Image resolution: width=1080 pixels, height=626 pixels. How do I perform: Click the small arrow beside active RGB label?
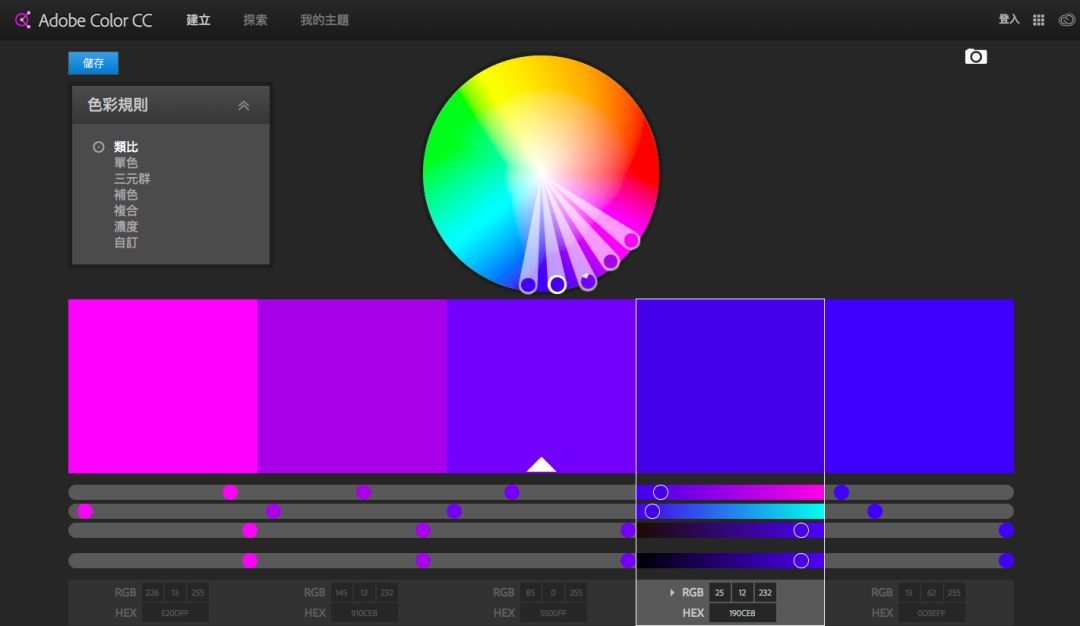point(672,593)
